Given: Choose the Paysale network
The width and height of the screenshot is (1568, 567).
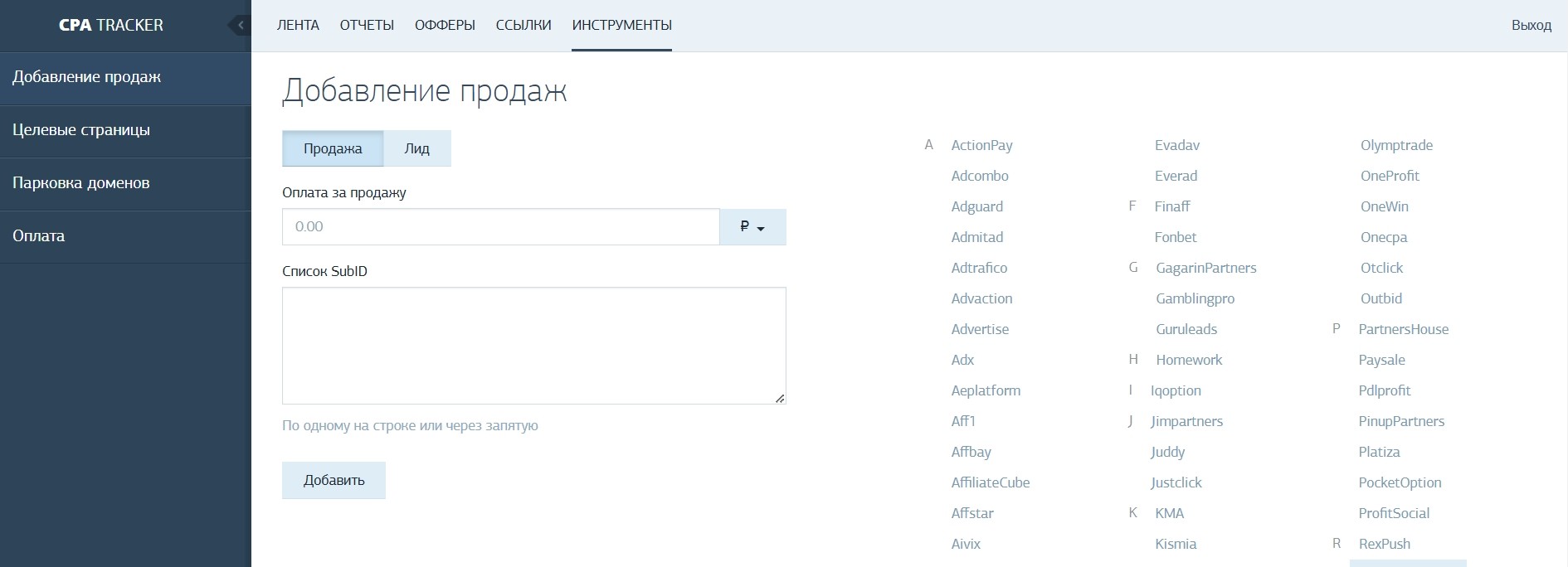Looking at the screenshot, I should (1381, 360).
